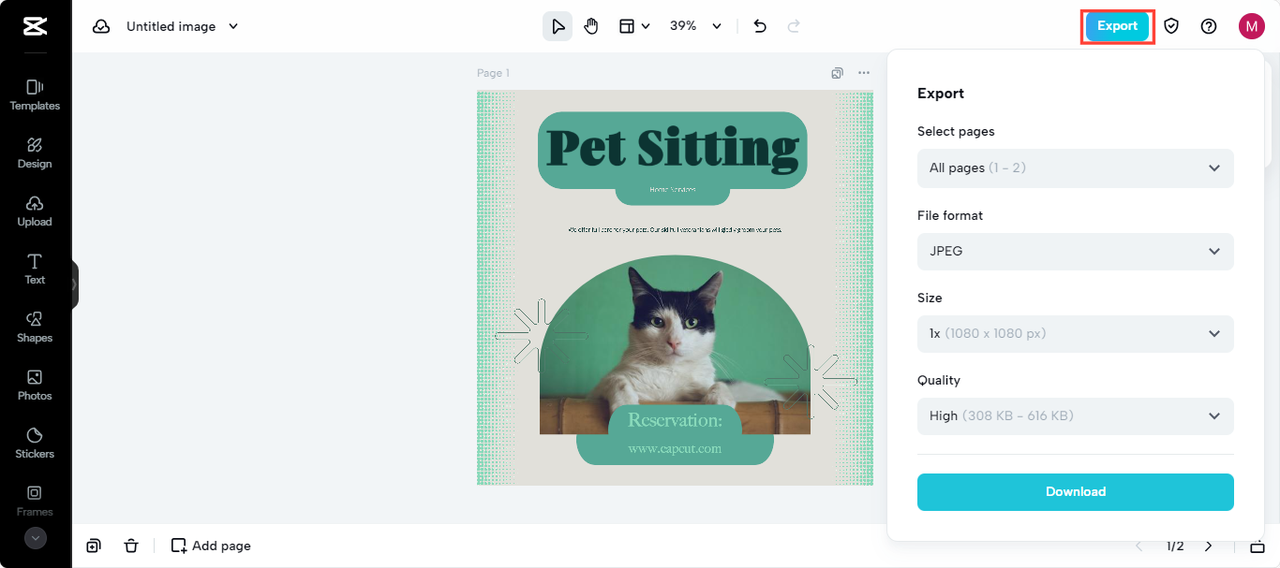Select the www.capcut.com text on canvas

(x=674, y=449)
